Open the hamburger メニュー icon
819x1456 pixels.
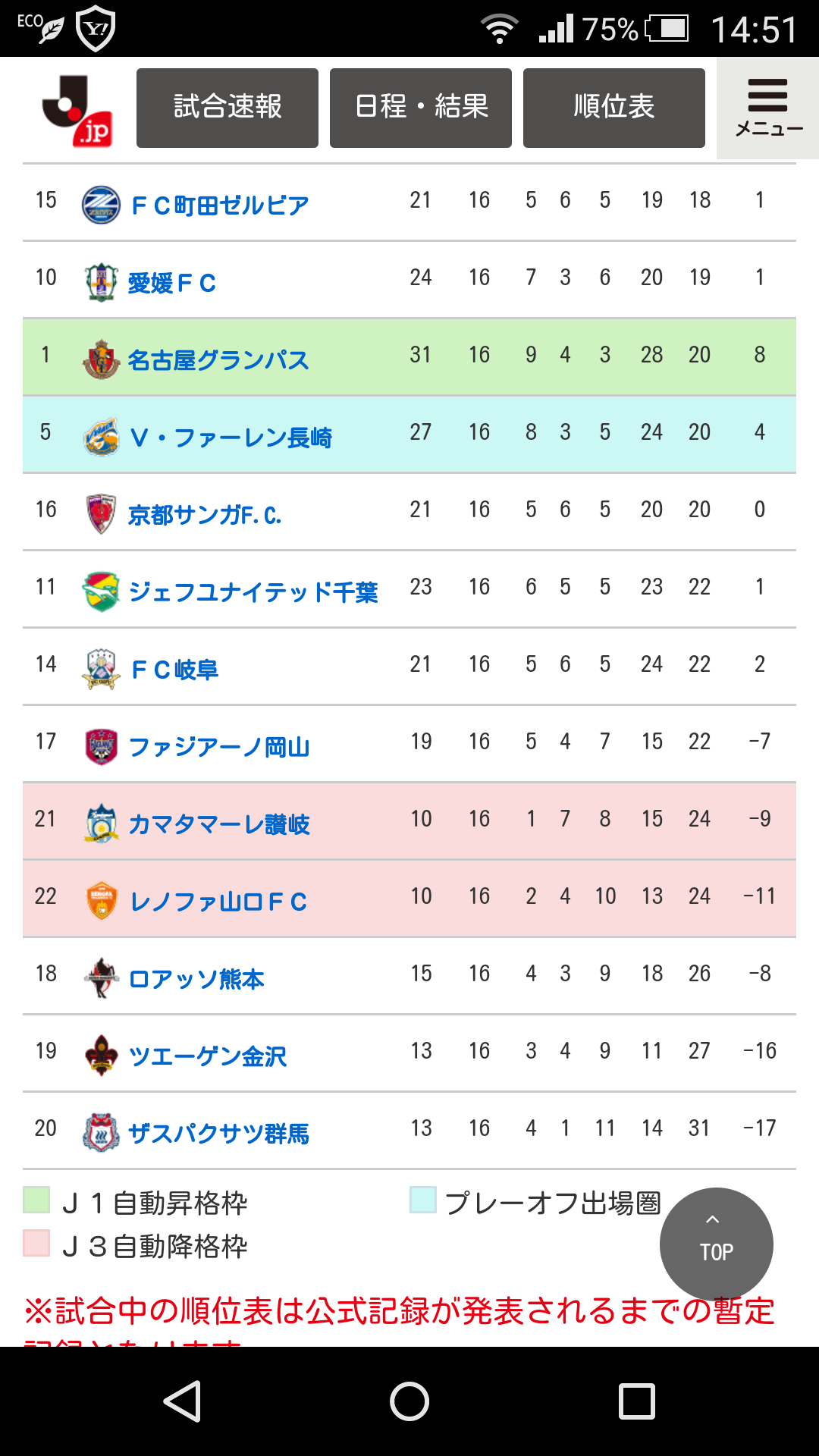tap(767, 107)
